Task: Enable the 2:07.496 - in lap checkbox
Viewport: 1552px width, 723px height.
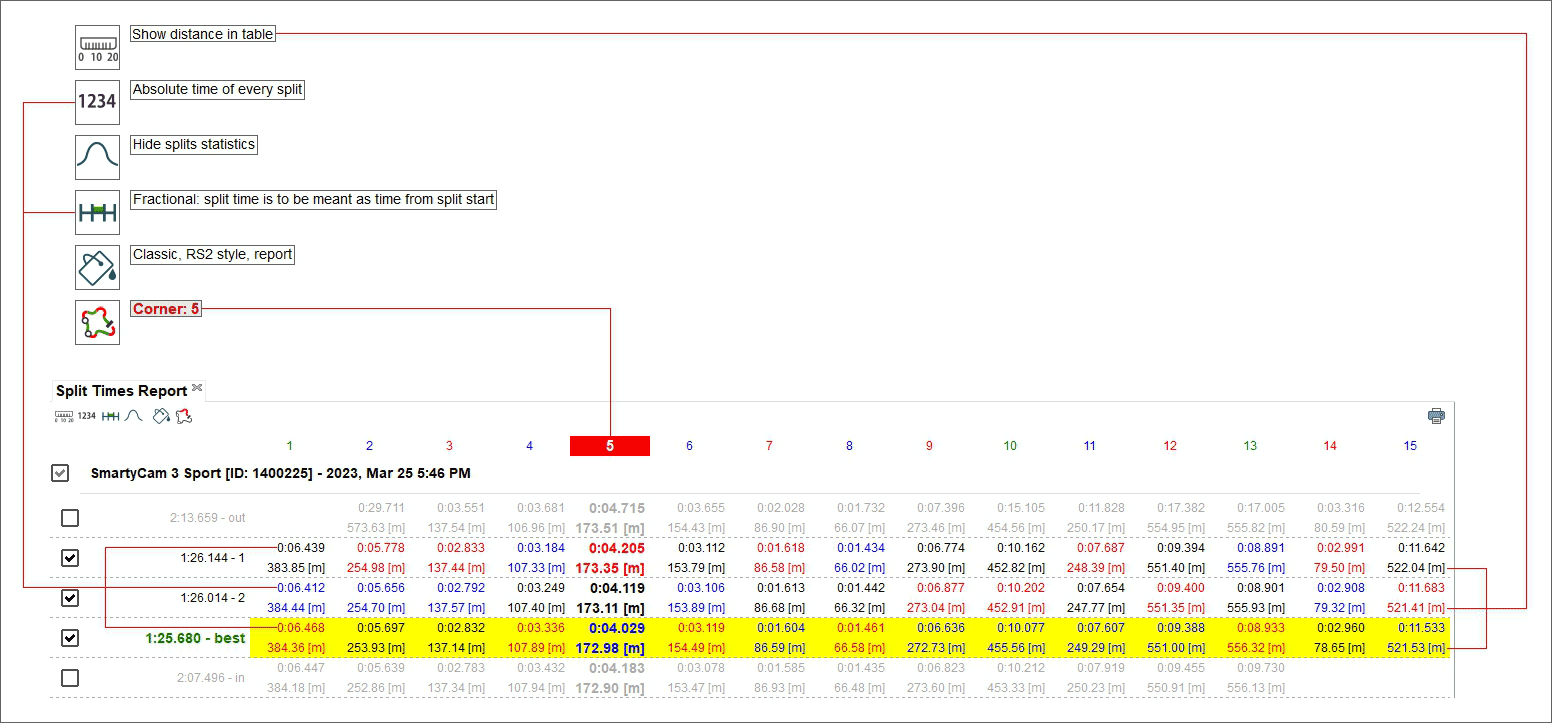Action: tap(70, 678)
